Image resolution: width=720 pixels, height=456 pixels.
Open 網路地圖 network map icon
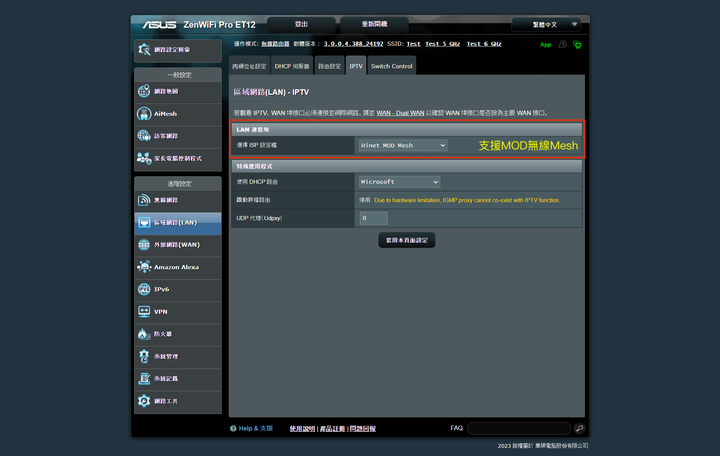[144, 91]
